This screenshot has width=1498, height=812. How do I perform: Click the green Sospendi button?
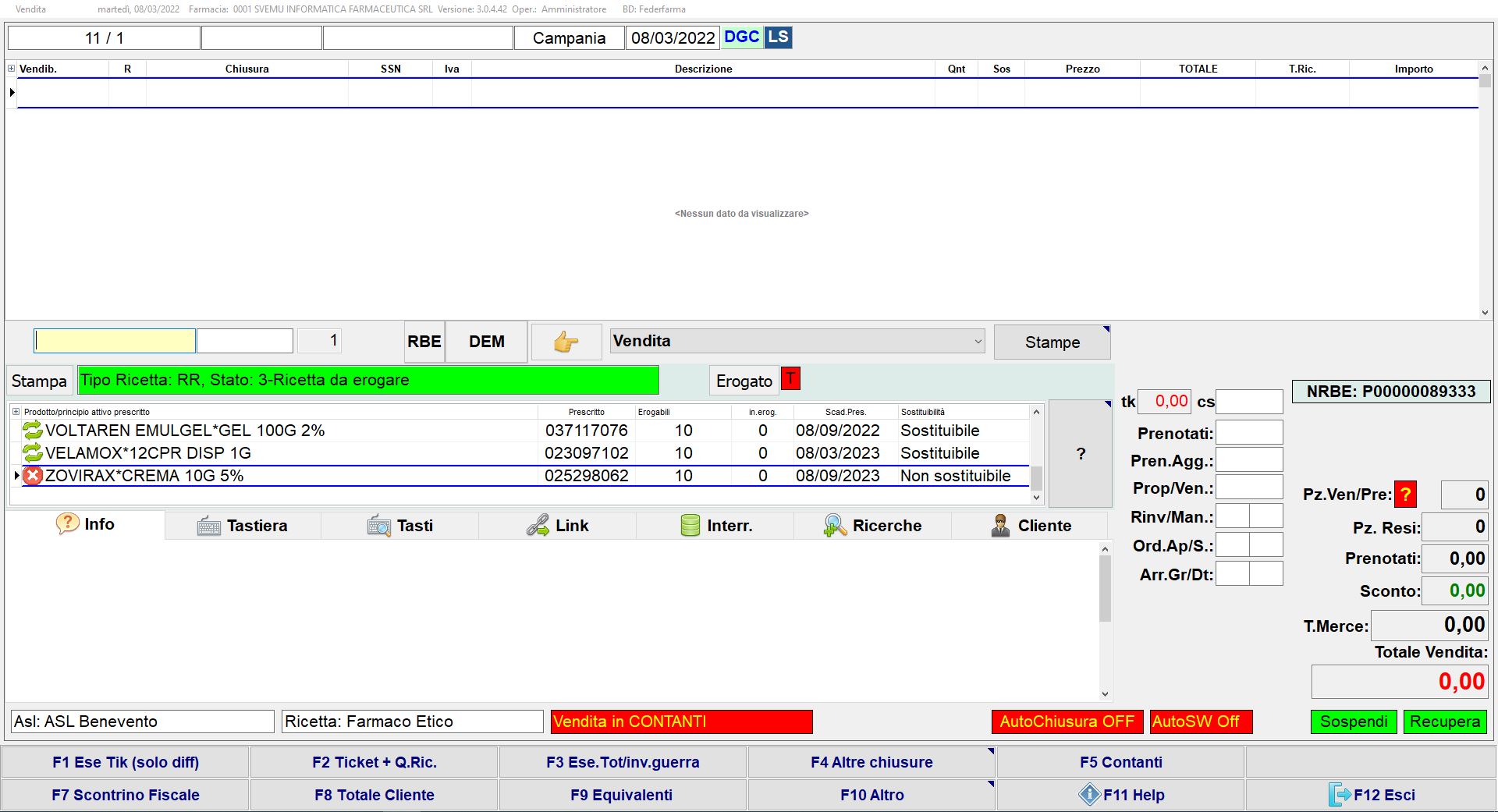(x=1354, y=722)
